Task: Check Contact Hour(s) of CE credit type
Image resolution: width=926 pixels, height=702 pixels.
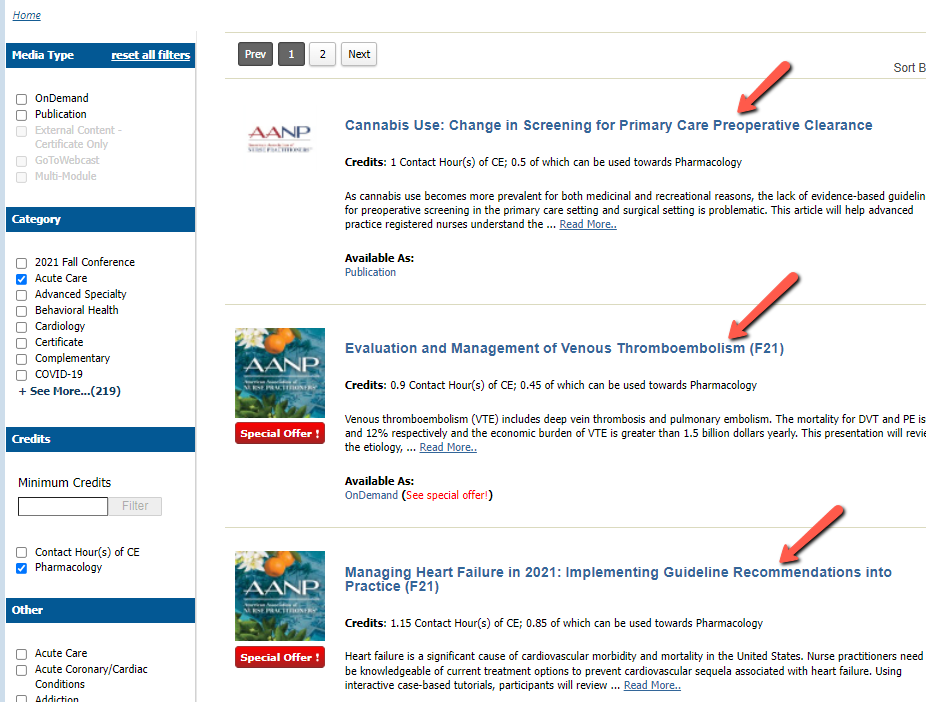Action: [x=21, y=553]
